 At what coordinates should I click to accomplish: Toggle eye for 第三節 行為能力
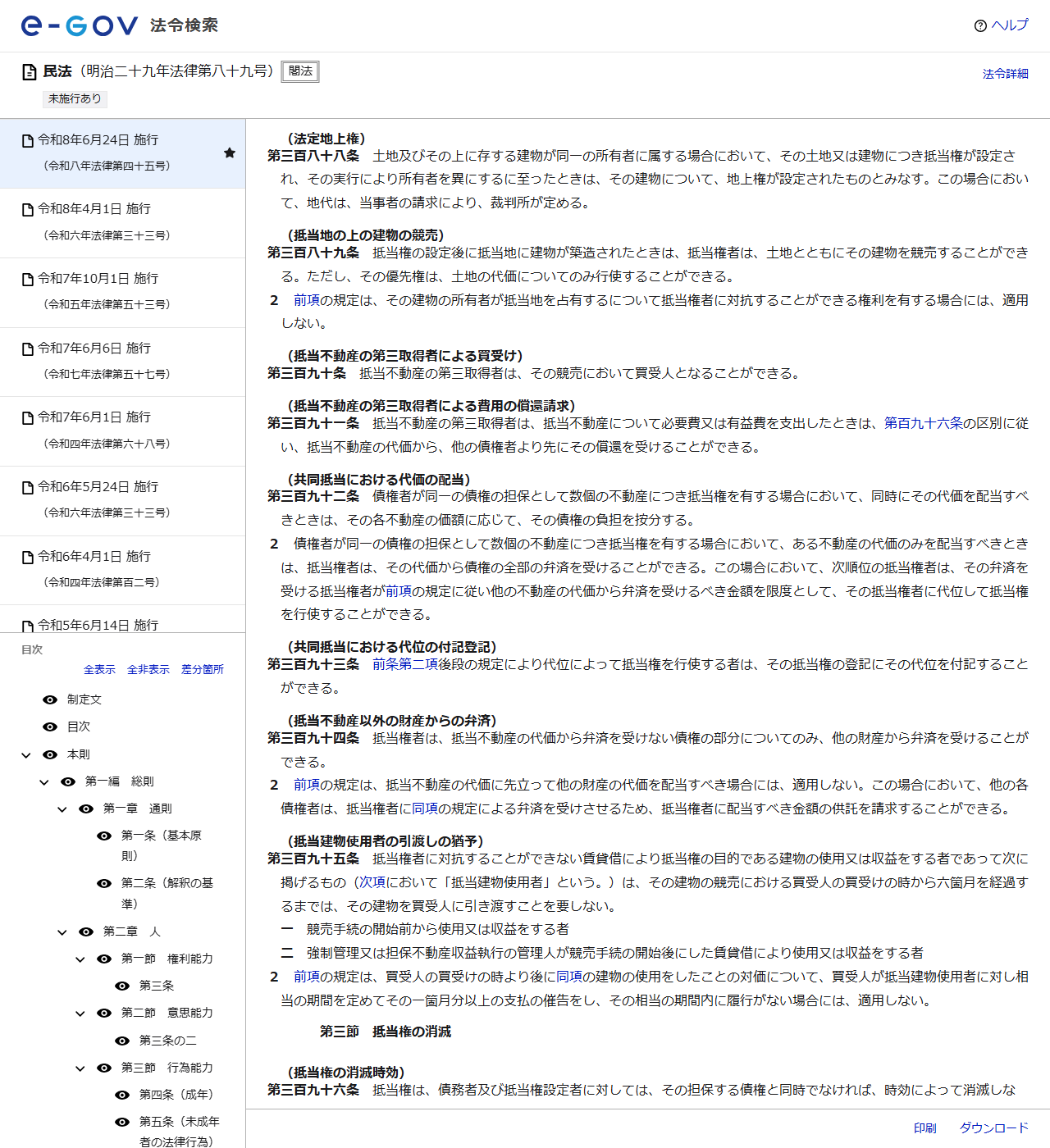(104, 1068)
